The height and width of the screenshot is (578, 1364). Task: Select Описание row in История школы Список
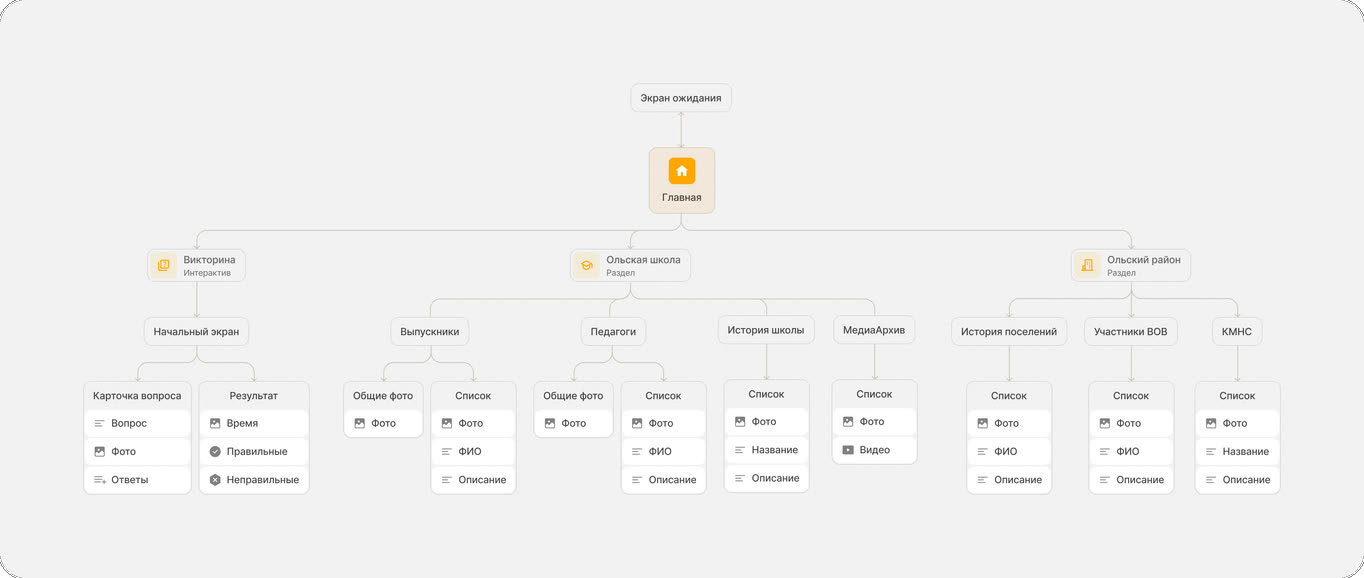(x=766, y=478)
